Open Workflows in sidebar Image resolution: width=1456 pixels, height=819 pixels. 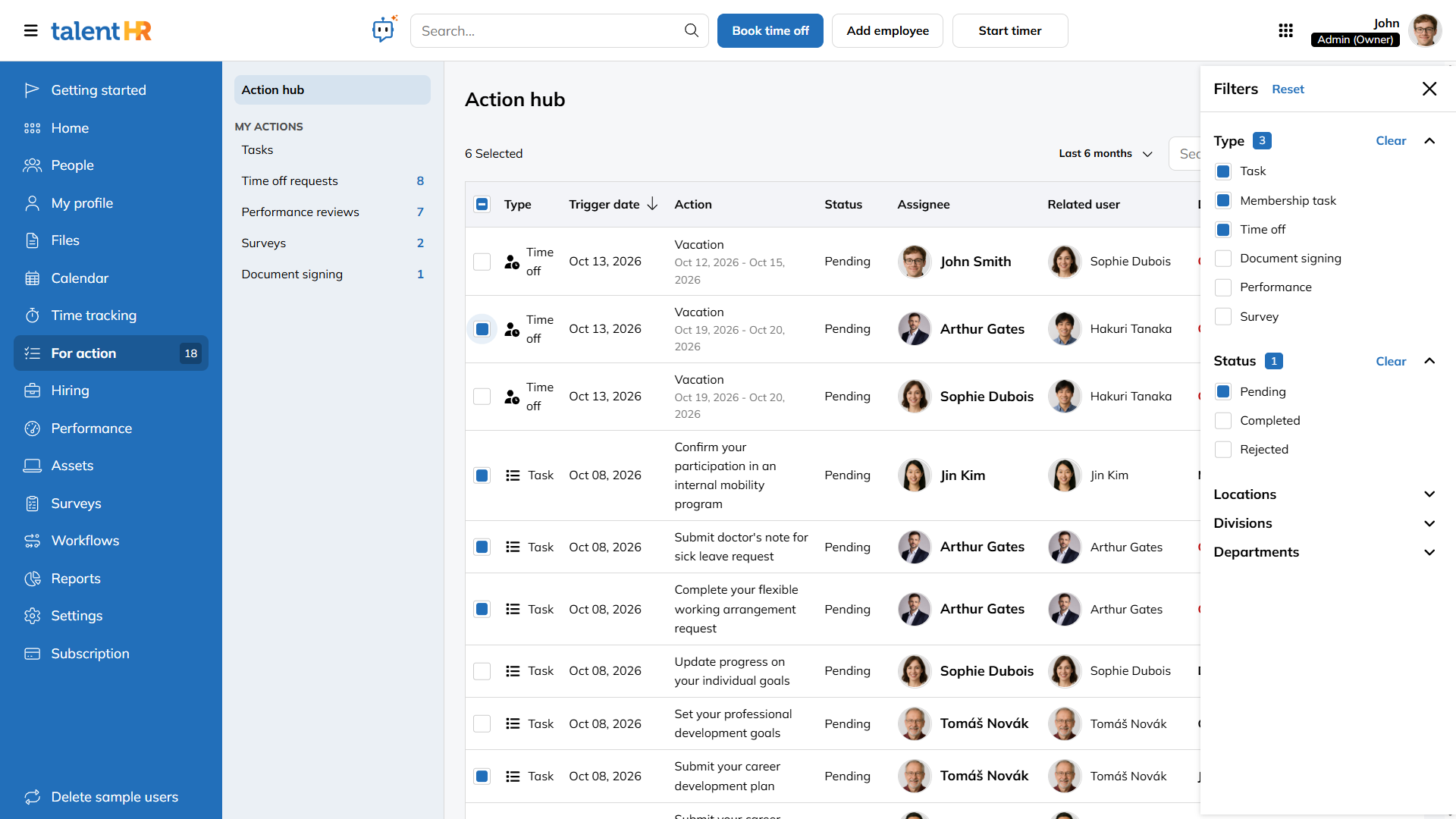(x=111, y=541)
